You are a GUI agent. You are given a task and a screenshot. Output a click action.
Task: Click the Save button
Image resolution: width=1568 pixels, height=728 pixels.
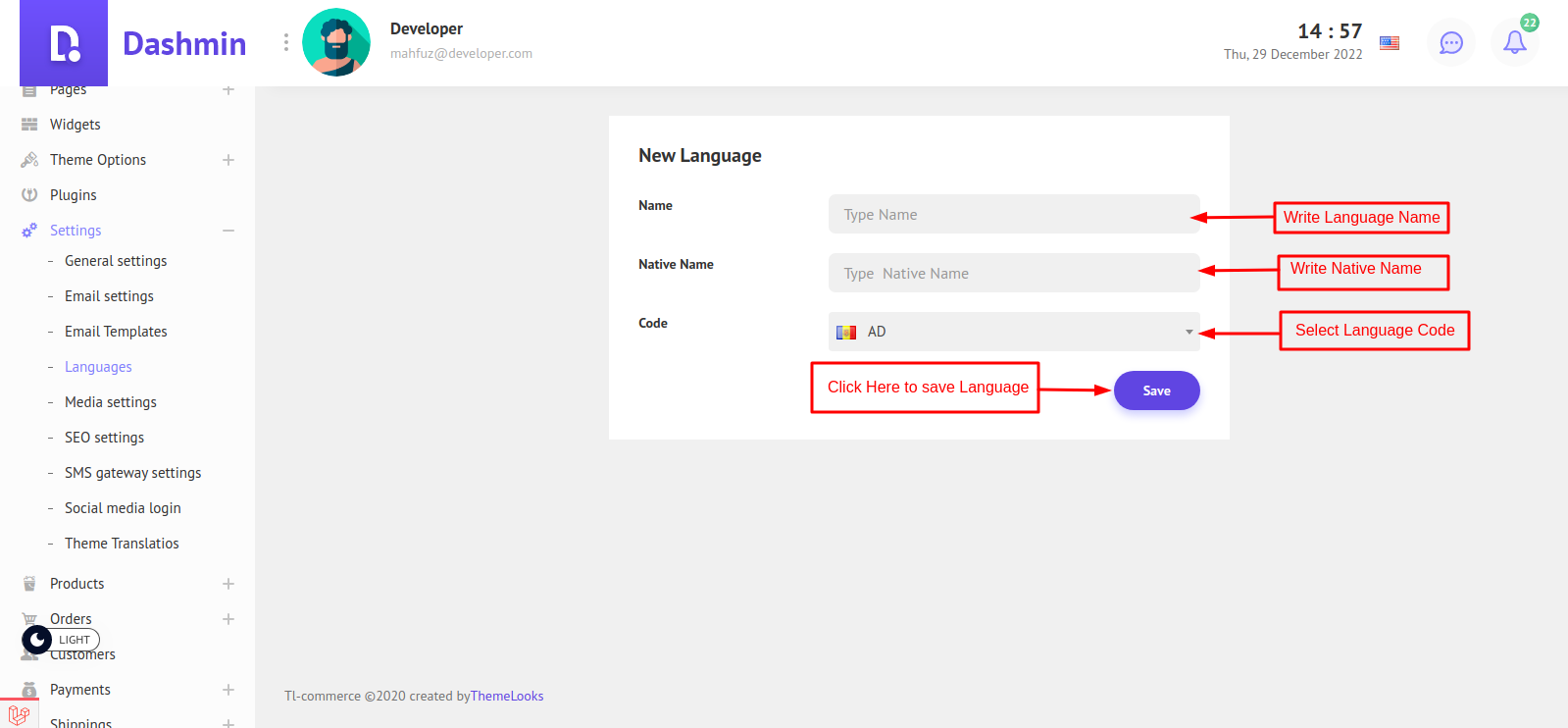pos(1156,390)
